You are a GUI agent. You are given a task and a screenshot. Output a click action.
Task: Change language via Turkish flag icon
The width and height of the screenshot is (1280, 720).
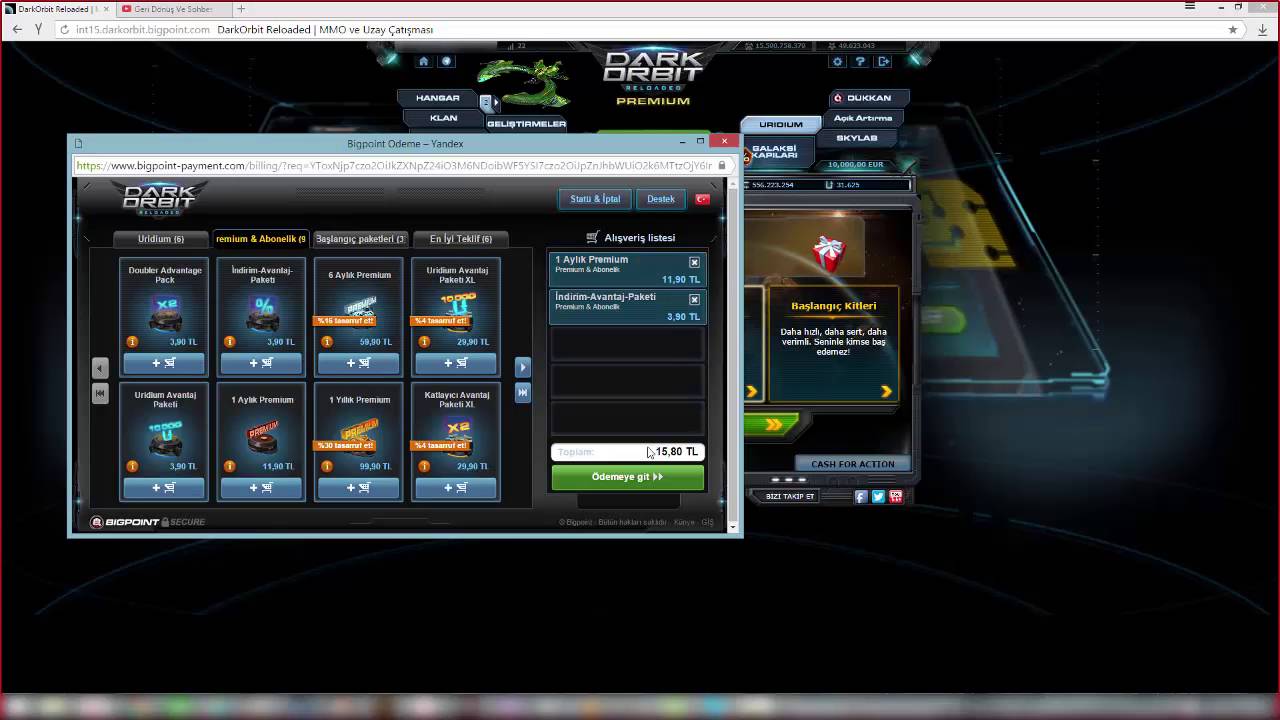coord(702,199)
